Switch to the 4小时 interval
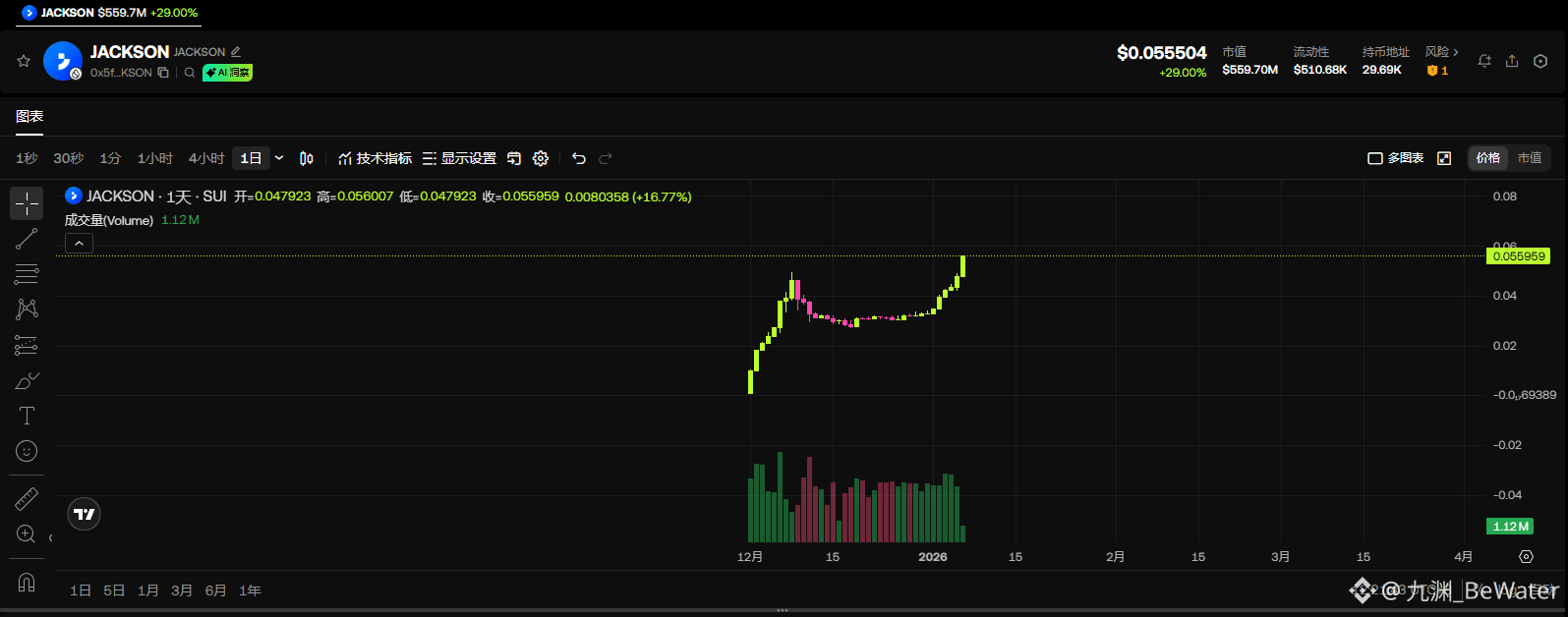The image size is (1568, 617). point(206,158)
